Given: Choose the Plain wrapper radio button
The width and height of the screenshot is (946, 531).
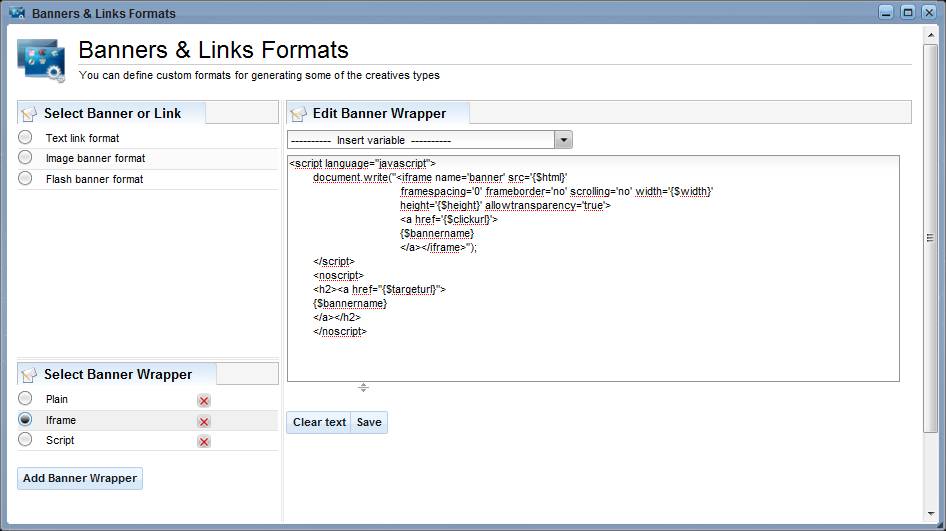Looking at the screenshot, I should pyautogui.click(x=25, y=398).
